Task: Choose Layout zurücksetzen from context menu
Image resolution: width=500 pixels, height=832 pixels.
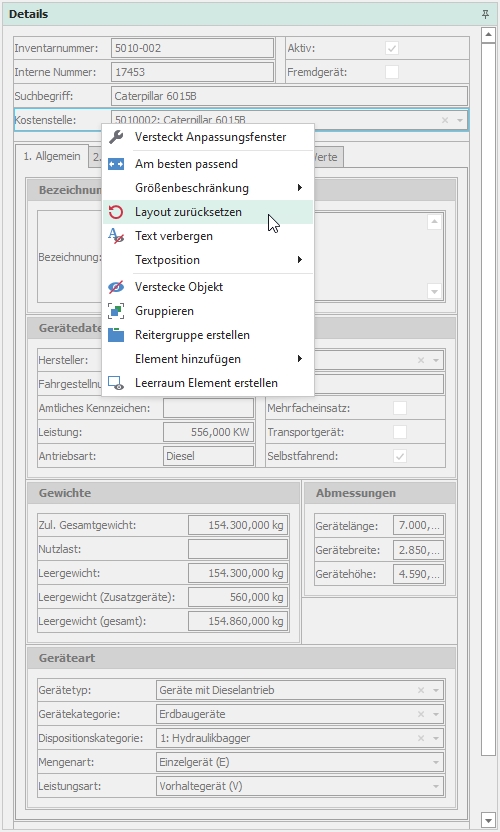Action: pos(208,212)
